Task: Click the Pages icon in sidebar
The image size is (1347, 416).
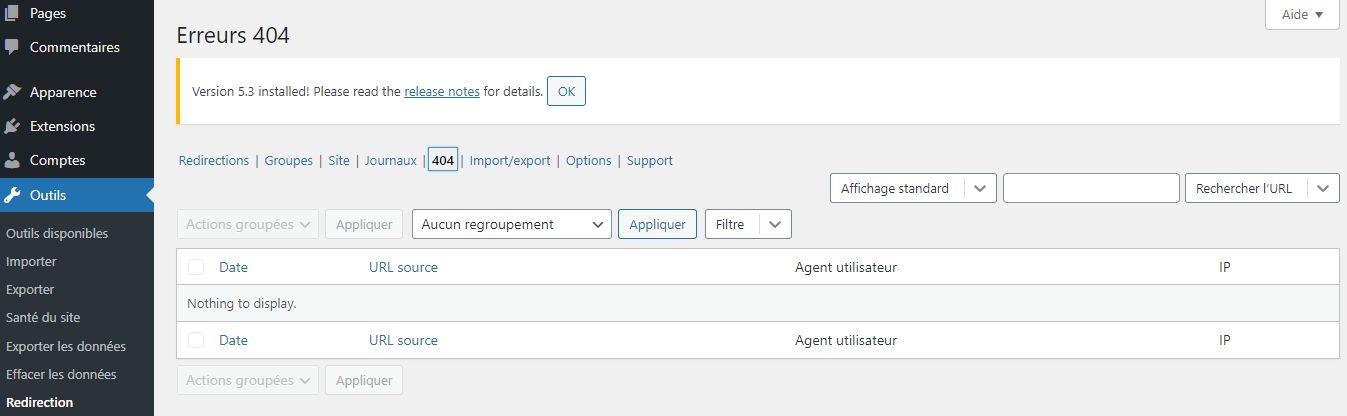Action: click(x=12, y=13)
